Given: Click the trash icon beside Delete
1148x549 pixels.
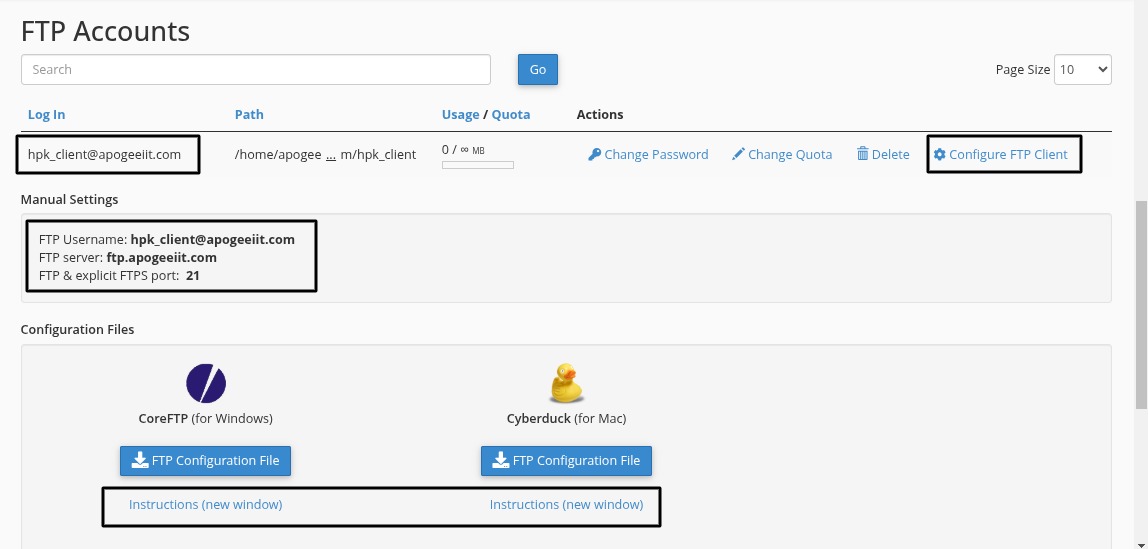Looking at the screenshot, I should (x=862, y=155).
